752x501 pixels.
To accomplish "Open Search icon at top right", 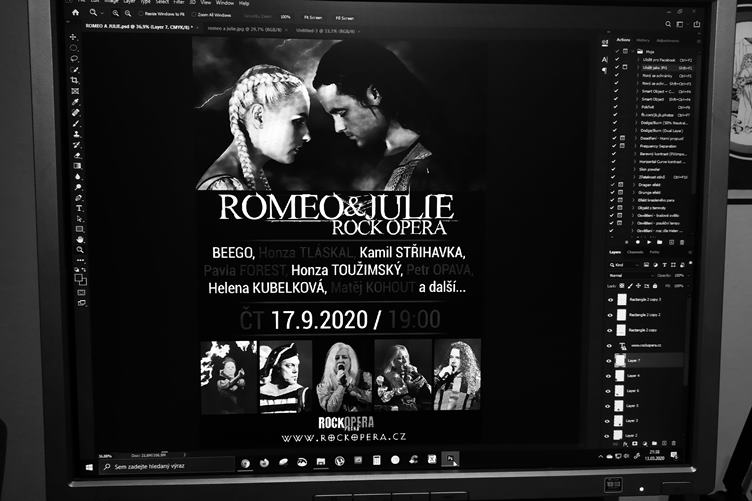I will click(668, 24).
